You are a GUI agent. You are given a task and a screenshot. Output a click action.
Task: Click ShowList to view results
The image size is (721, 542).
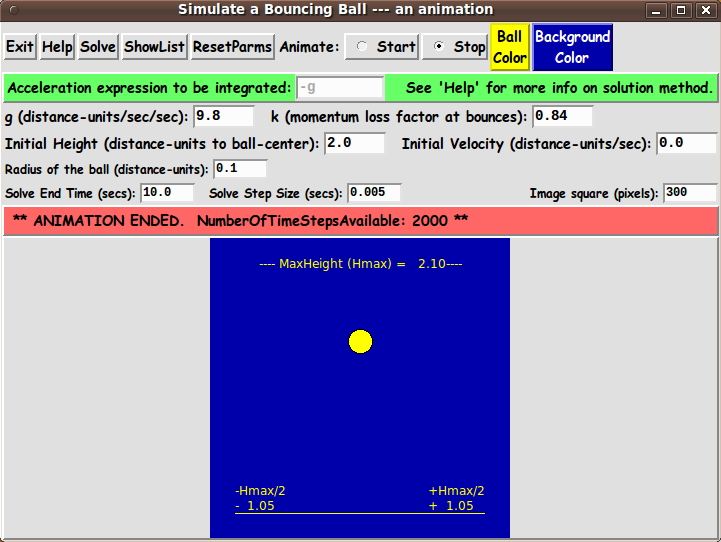point(154,47)
